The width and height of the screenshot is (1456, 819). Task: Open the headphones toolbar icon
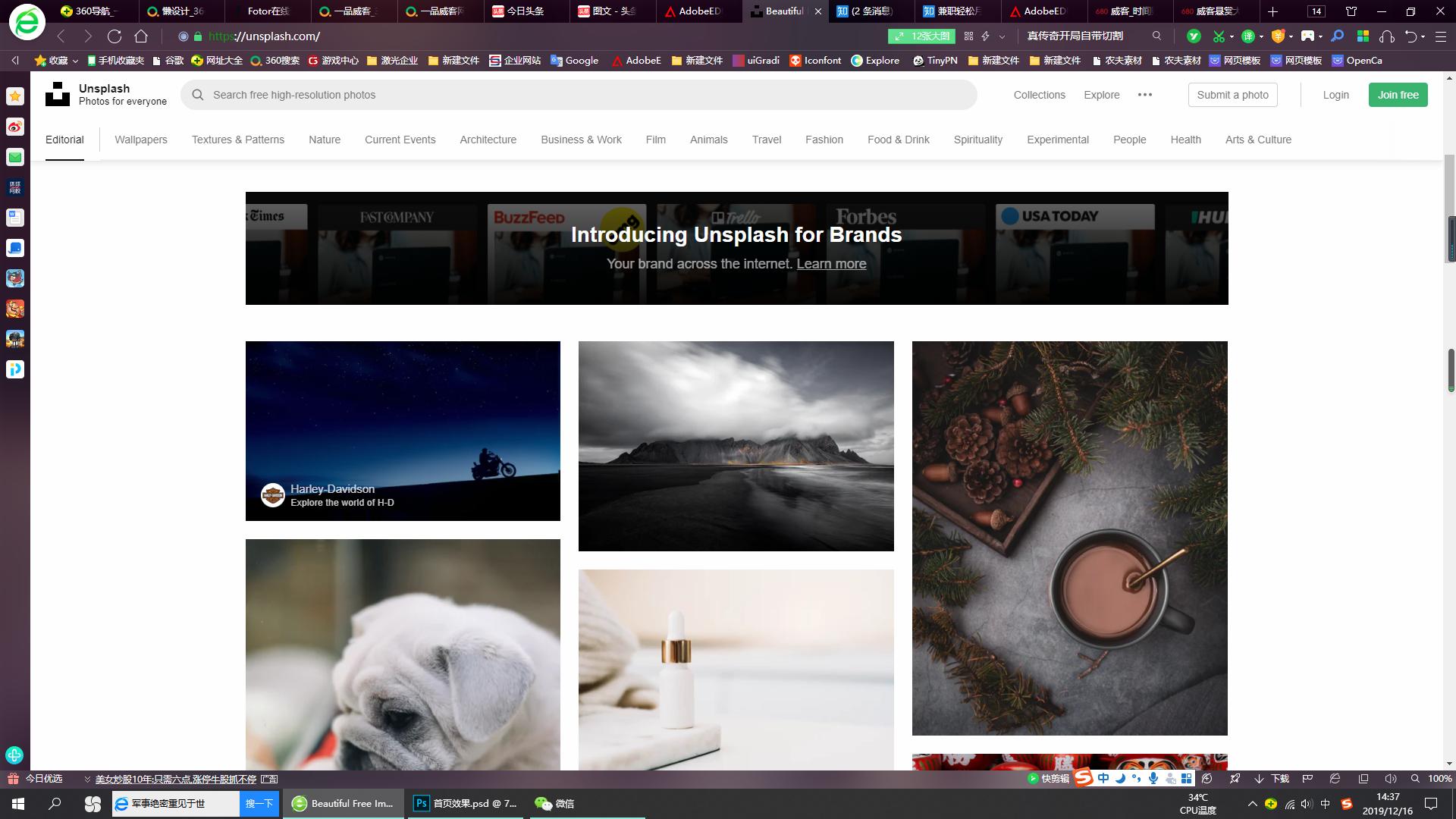tap(1387, 36)
